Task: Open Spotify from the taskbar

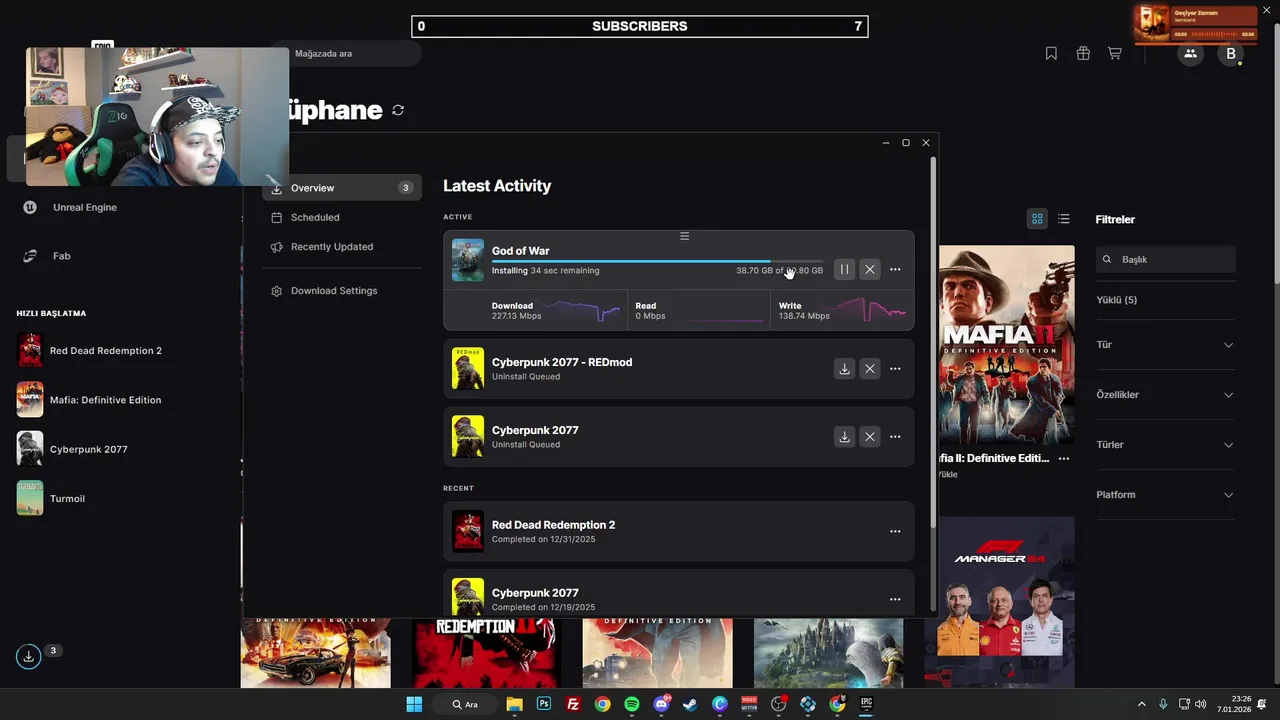Action: click(632, 704)
